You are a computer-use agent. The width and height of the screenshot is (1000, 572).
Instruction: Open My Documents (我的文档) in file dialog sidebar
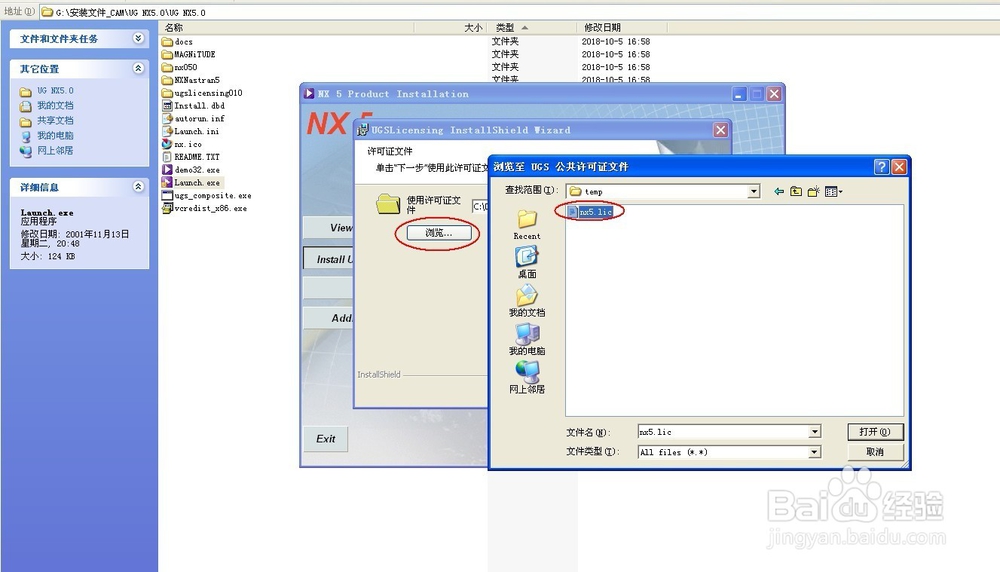pyautogui.click(x=527, y=301)
